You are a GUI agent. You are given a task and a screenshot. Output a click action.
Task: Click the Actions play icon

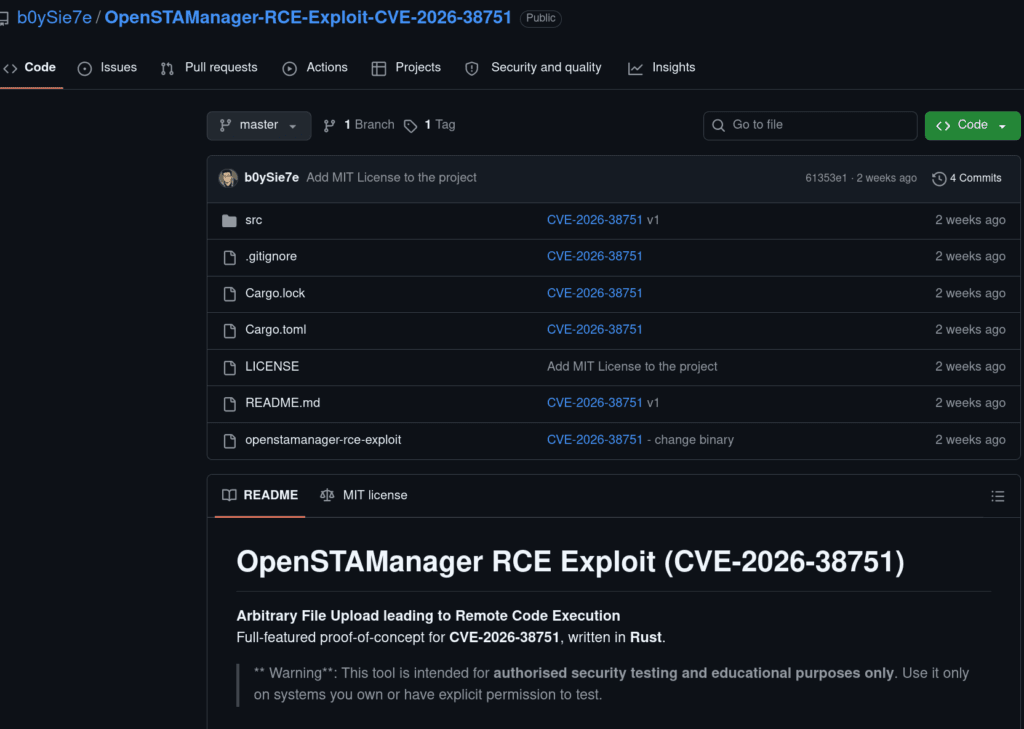point(289,69)
